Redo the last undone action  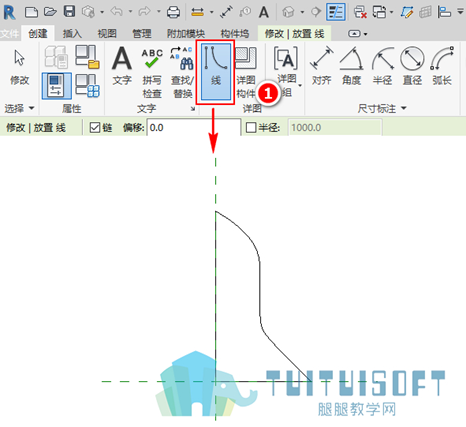pos(144,12)
